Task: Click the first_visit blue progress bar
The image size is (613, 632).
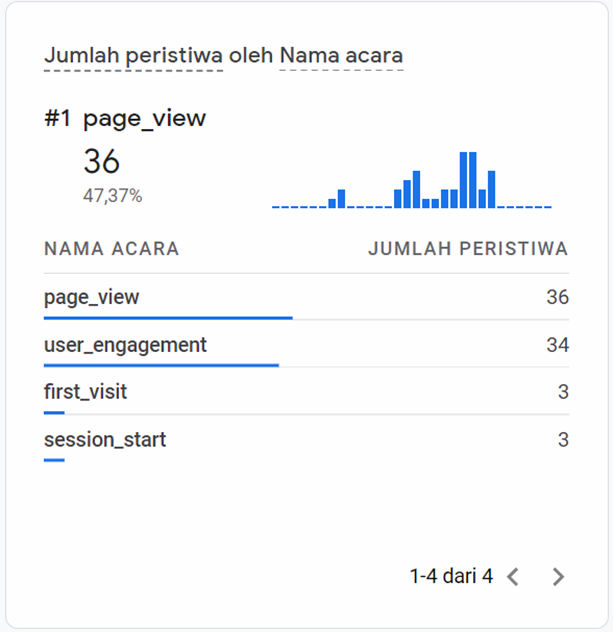Action: [54, 412]
